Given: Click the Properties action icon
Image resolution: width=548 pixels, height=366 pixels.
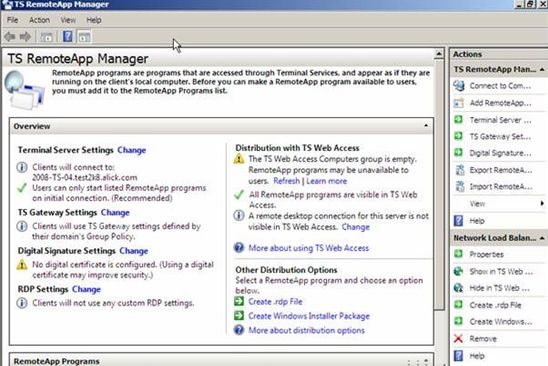Looking at the screenshot, I should tap(459, 254).
